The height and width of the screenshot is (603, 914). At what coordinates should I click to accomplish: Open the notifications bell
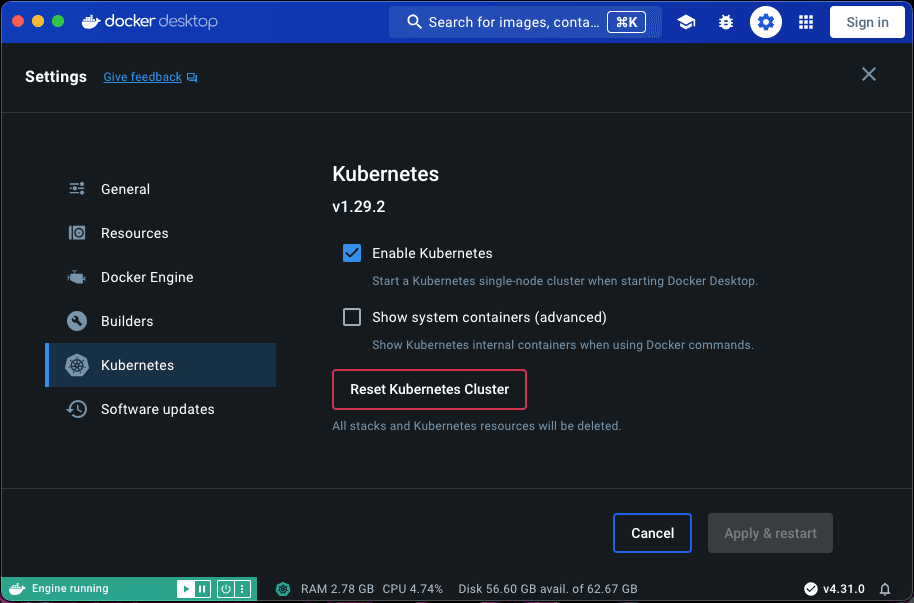pos(885,589)
